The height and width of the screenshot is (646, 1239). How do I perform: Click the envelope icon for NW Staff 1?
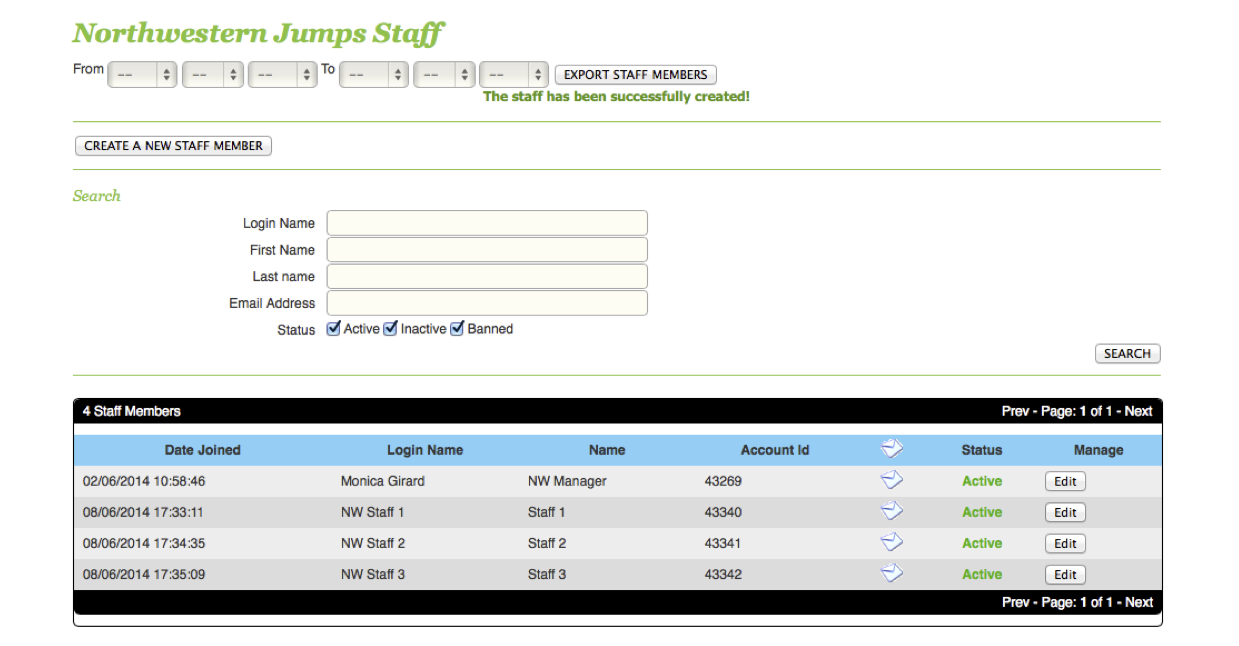(891, 512)
